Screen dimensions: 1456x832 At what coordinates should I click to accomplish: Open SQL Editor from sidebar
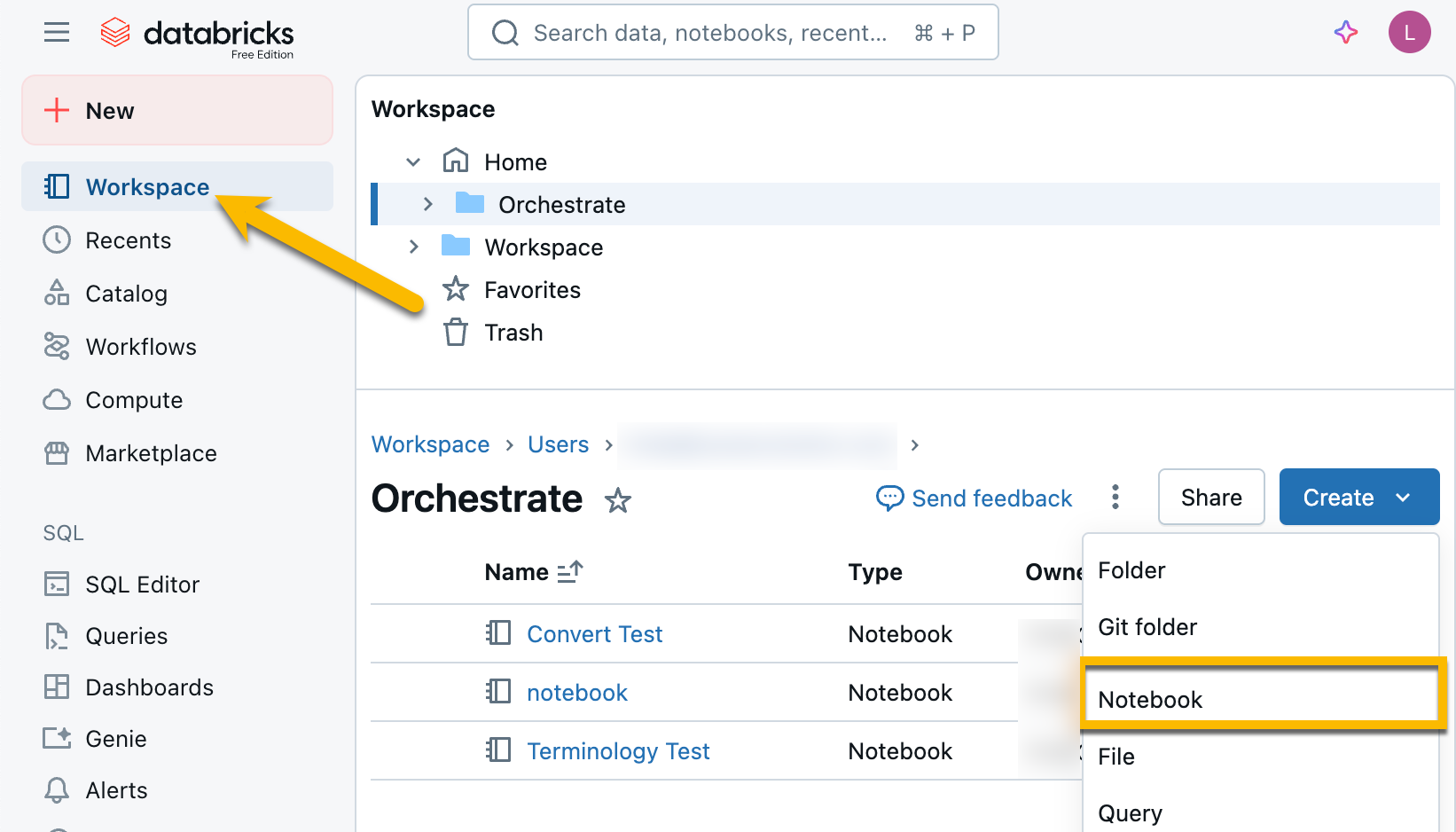177,585
